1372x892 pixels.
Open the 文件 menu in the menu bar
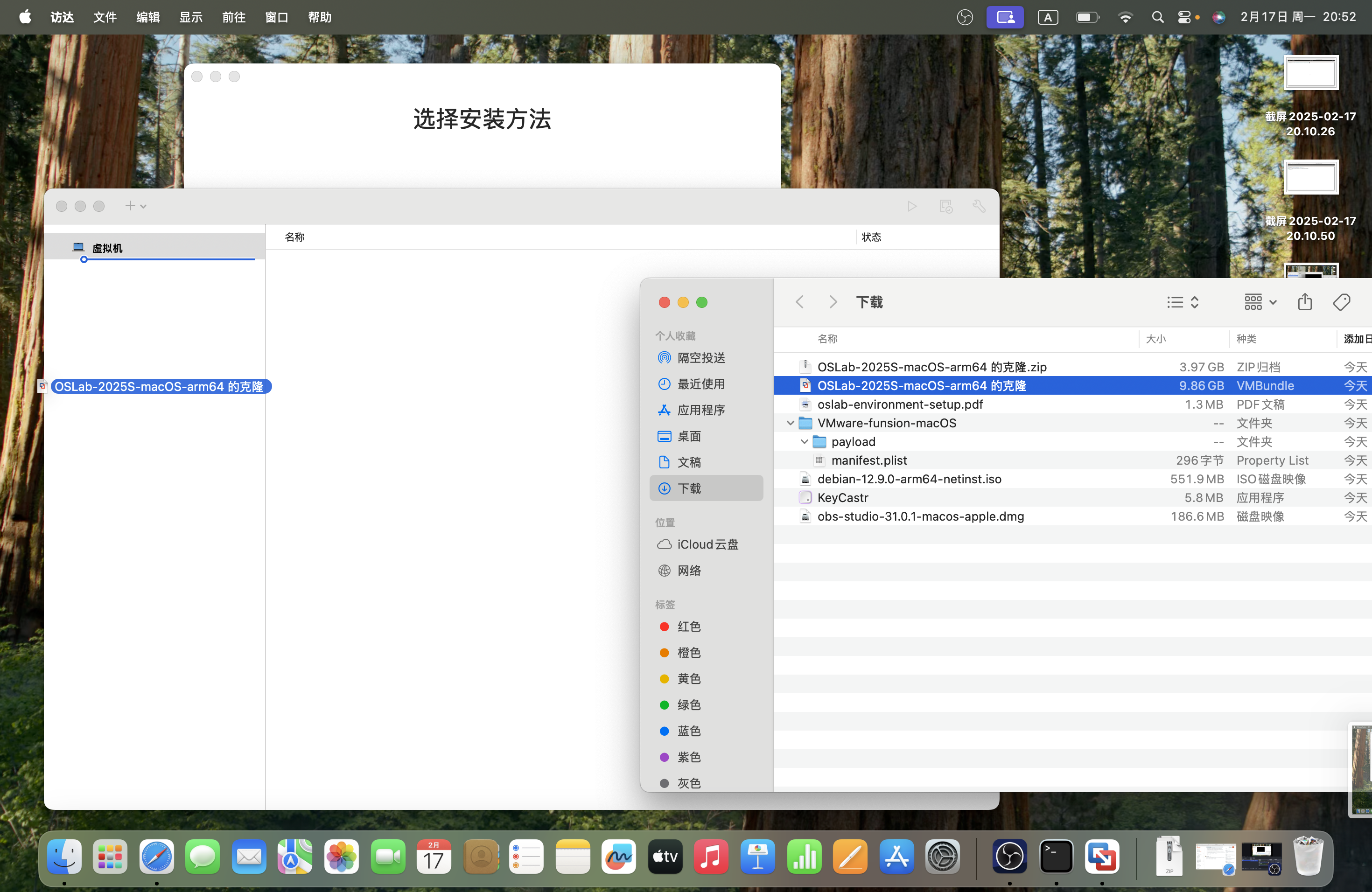pyautogui.click(x=105, y=17)
